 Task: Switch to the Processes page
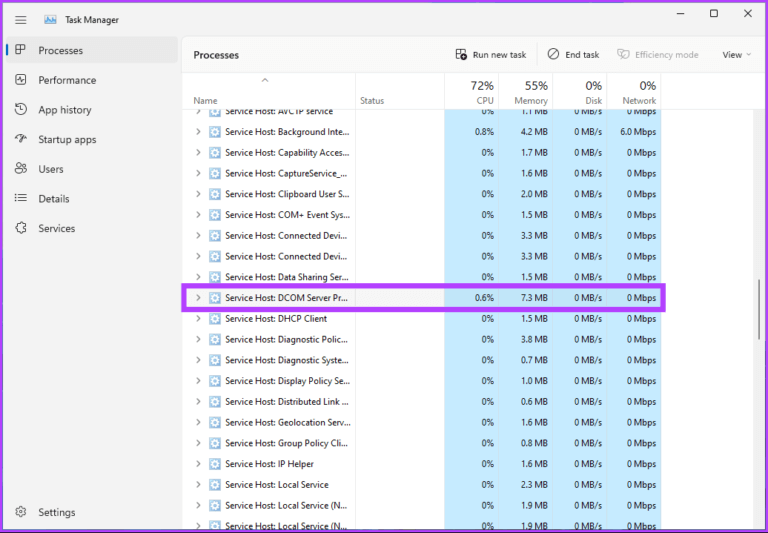92,50
